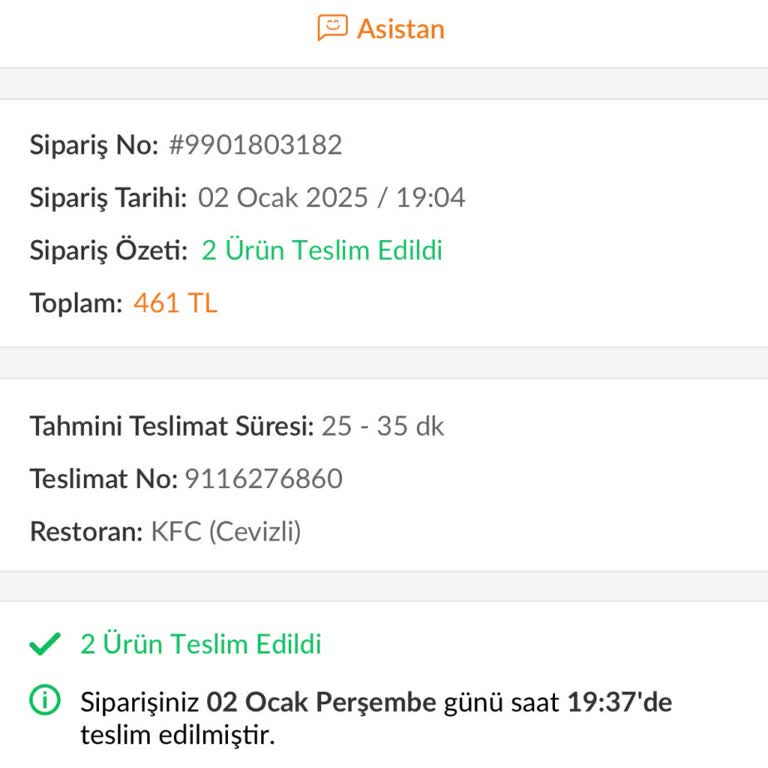Image resolution: width=768 pixels, height=768 pixels.
Task: Click the 461 TL total amount
Action: tap(175, 303)
